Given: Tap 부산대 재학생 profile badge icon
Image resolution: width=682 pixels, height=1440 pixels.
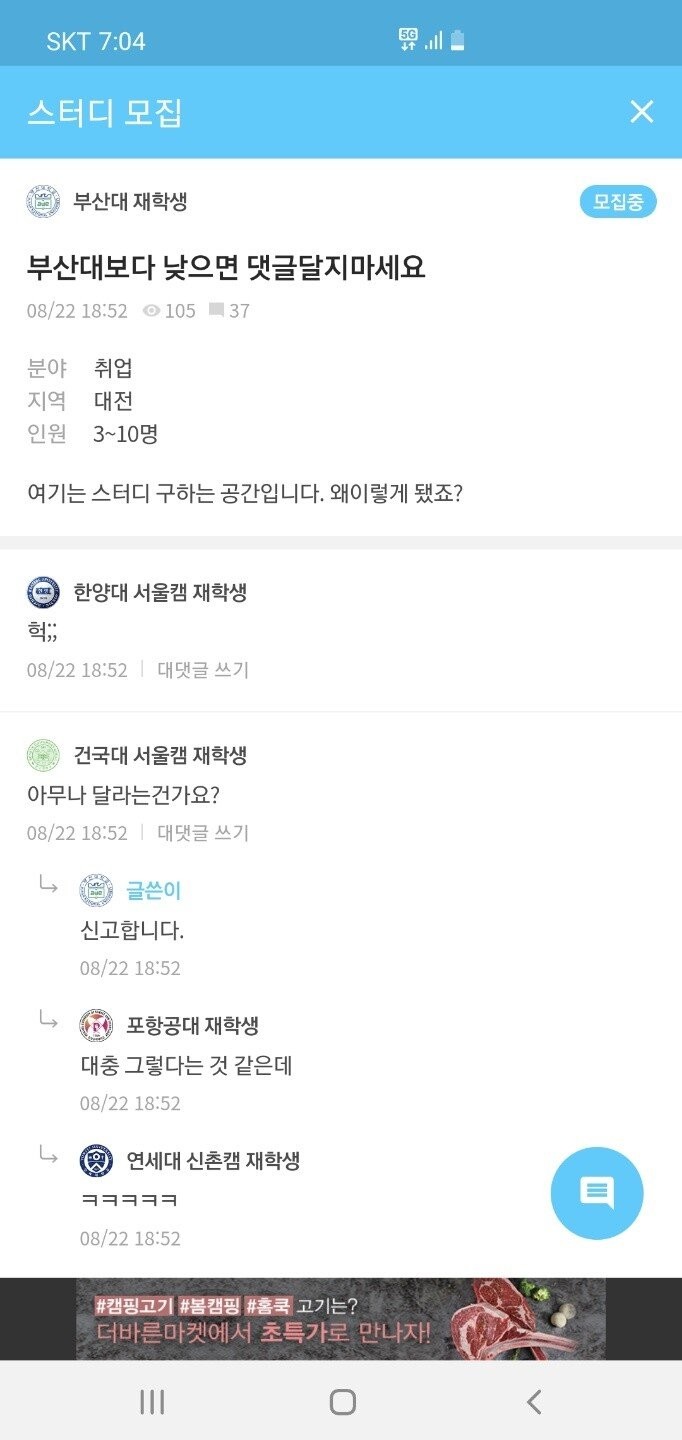Looking at the screenshot, I should (x=43, y=202).
